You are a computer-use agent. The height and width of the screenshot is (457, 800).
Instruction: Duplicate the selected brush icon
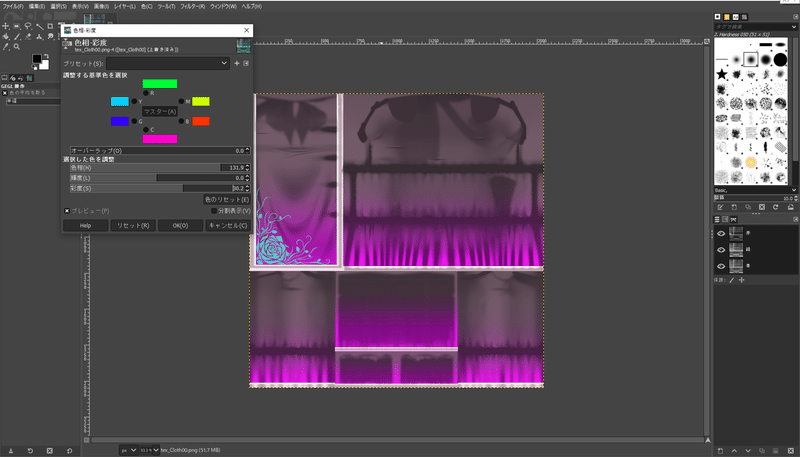pos(748,207)
